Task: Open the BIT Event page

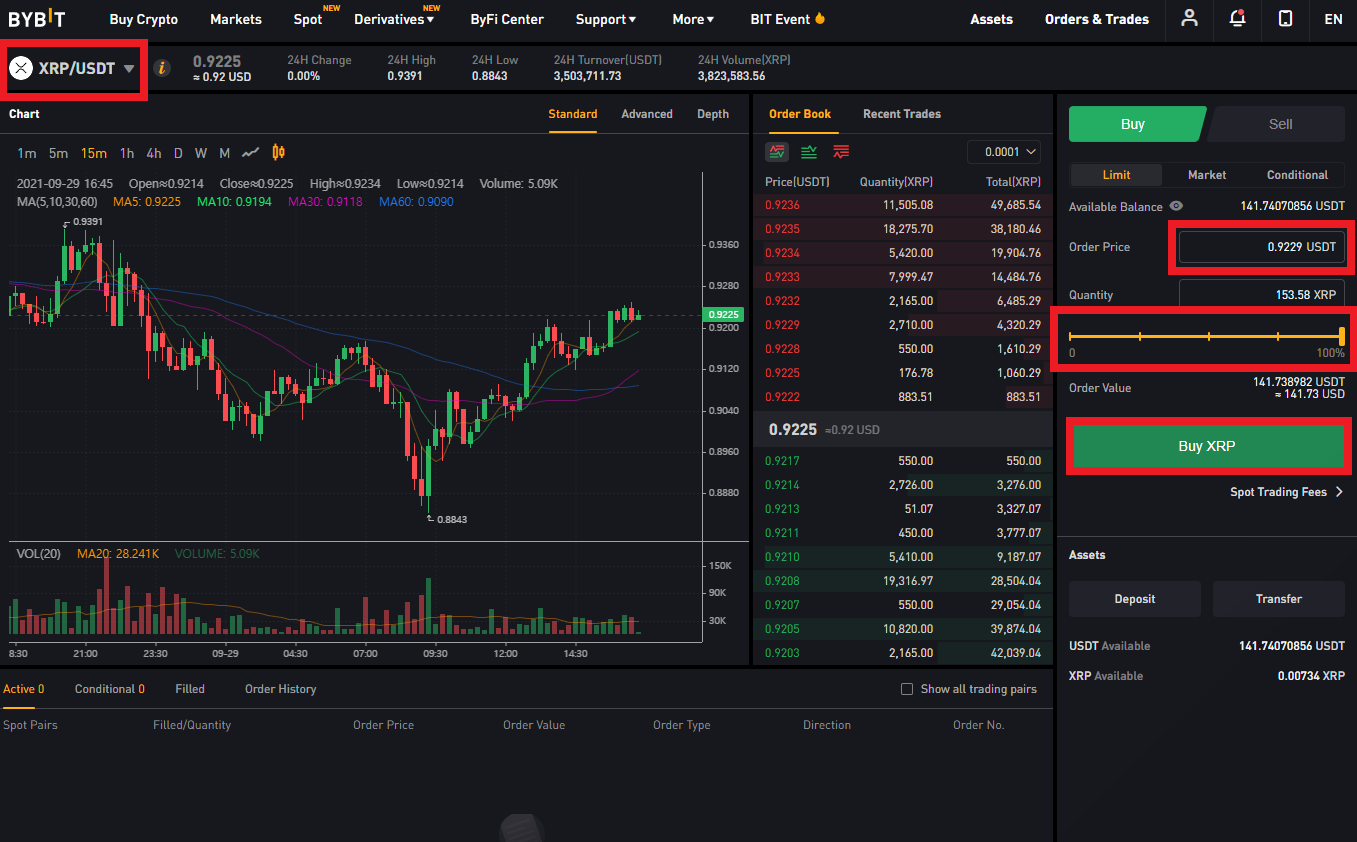Action: 780,19
